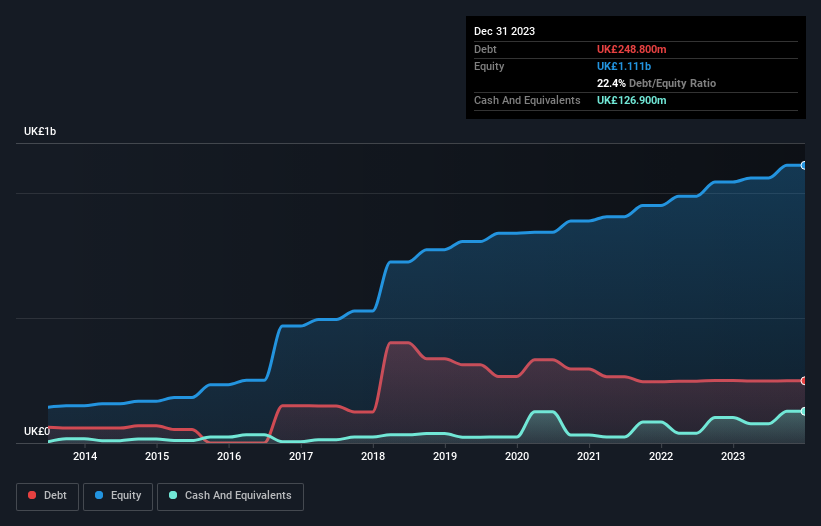Click the 2014 x-axis label

[85, 456]
